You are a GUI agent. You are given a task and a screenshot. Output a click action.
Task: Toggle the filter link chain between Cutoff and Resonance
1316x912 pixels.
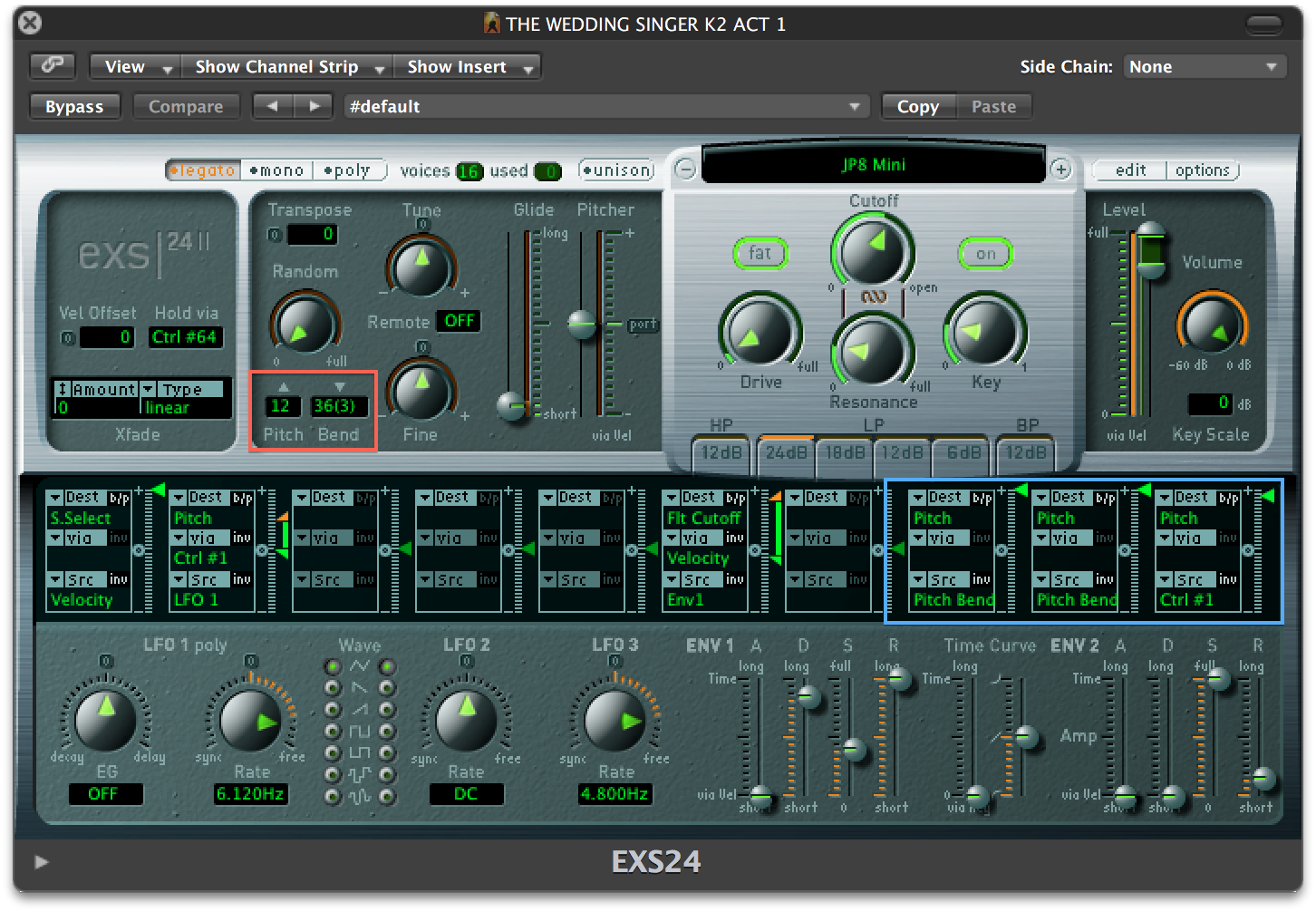(x=873, y=296)
